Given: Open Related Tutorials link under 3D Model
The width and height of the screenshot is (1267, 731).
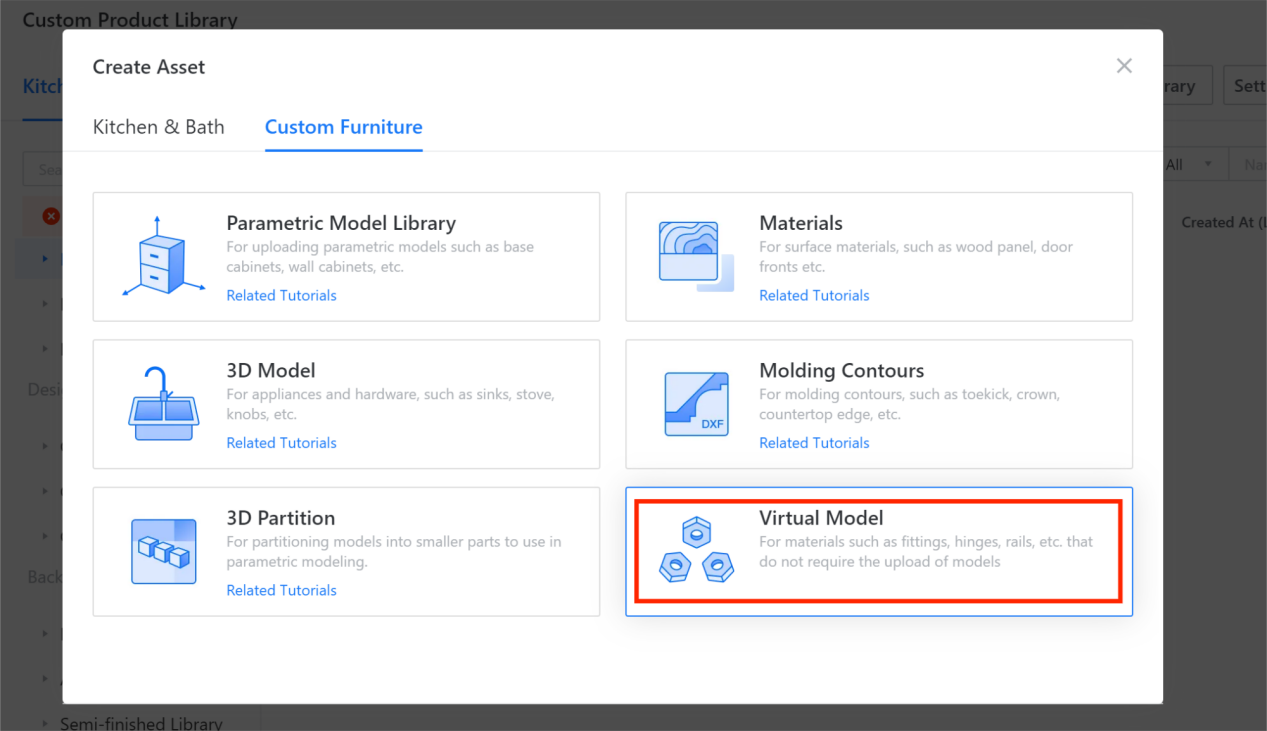Looking at the screenshot, I should pyautogui.click(x=281, y=442).
